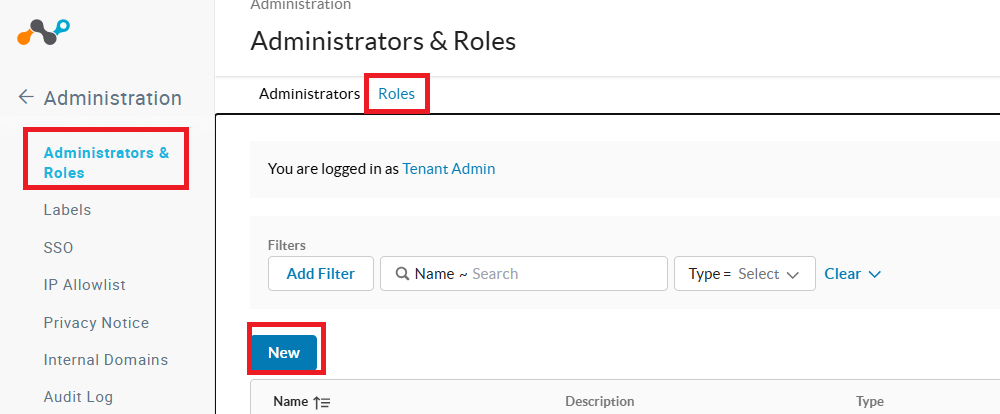Click the Clear filters link
1000x414 pixels.
coord(842,274)
